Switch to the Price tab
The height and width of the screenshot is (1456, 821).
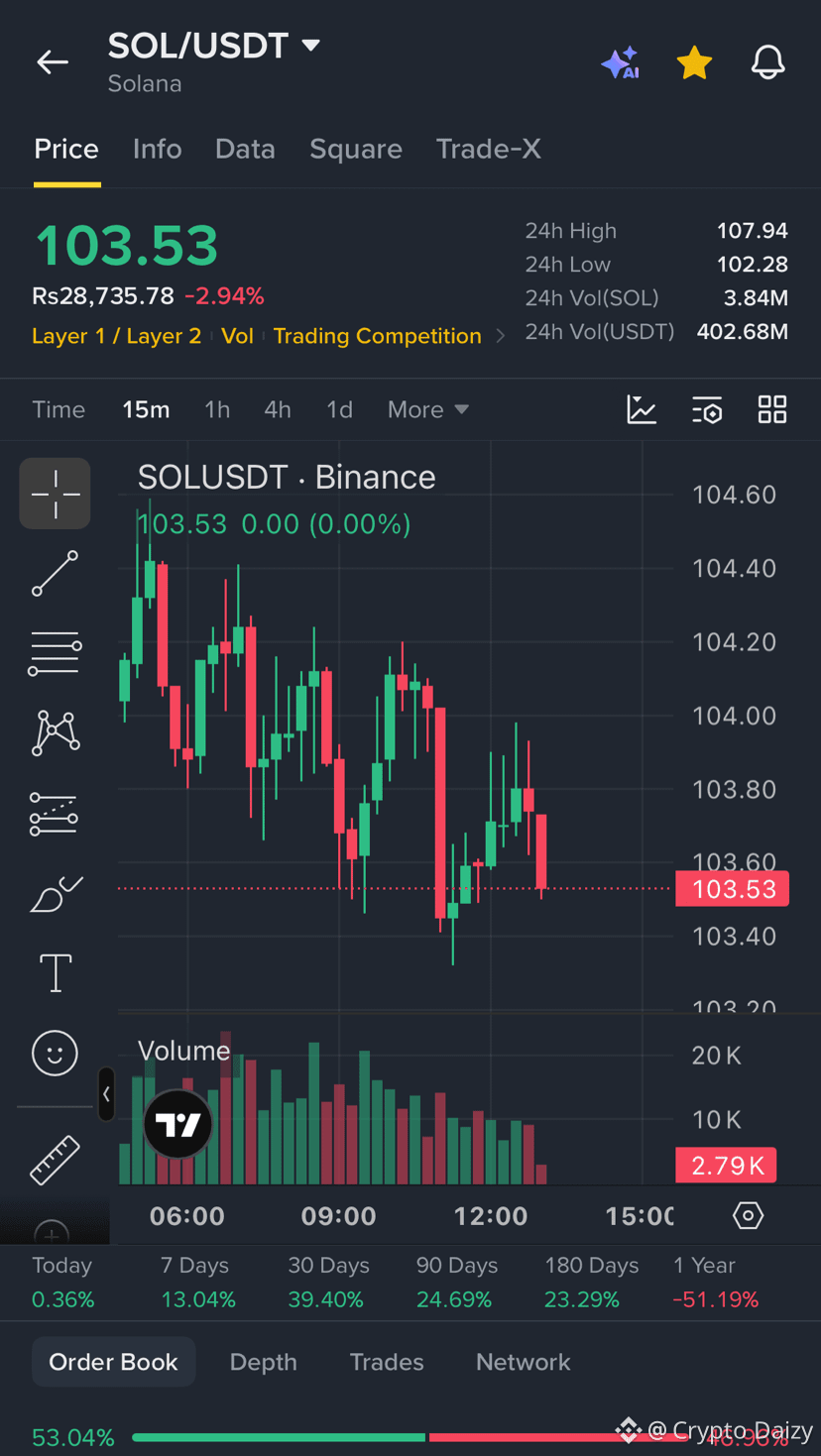[x=66, y=149]
